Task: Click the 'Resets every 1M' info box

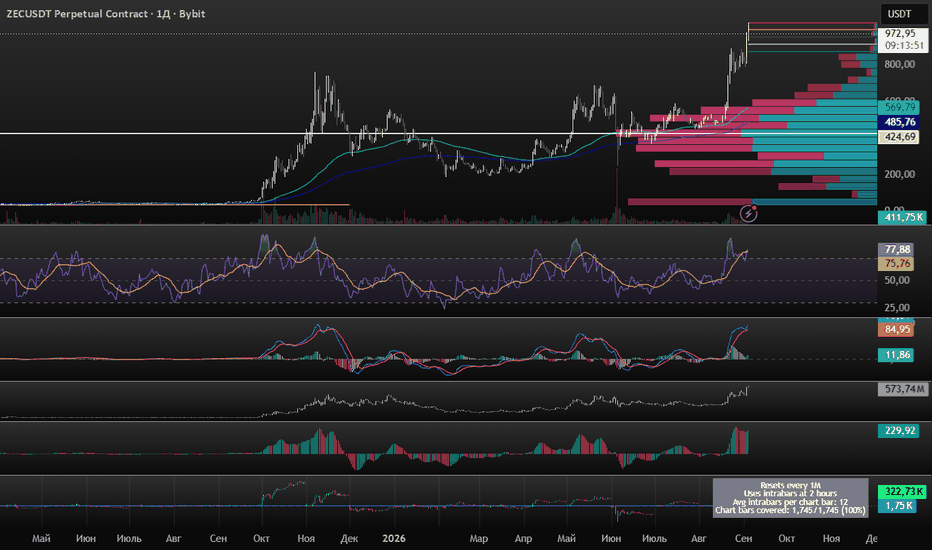Action: coord(791,498)
